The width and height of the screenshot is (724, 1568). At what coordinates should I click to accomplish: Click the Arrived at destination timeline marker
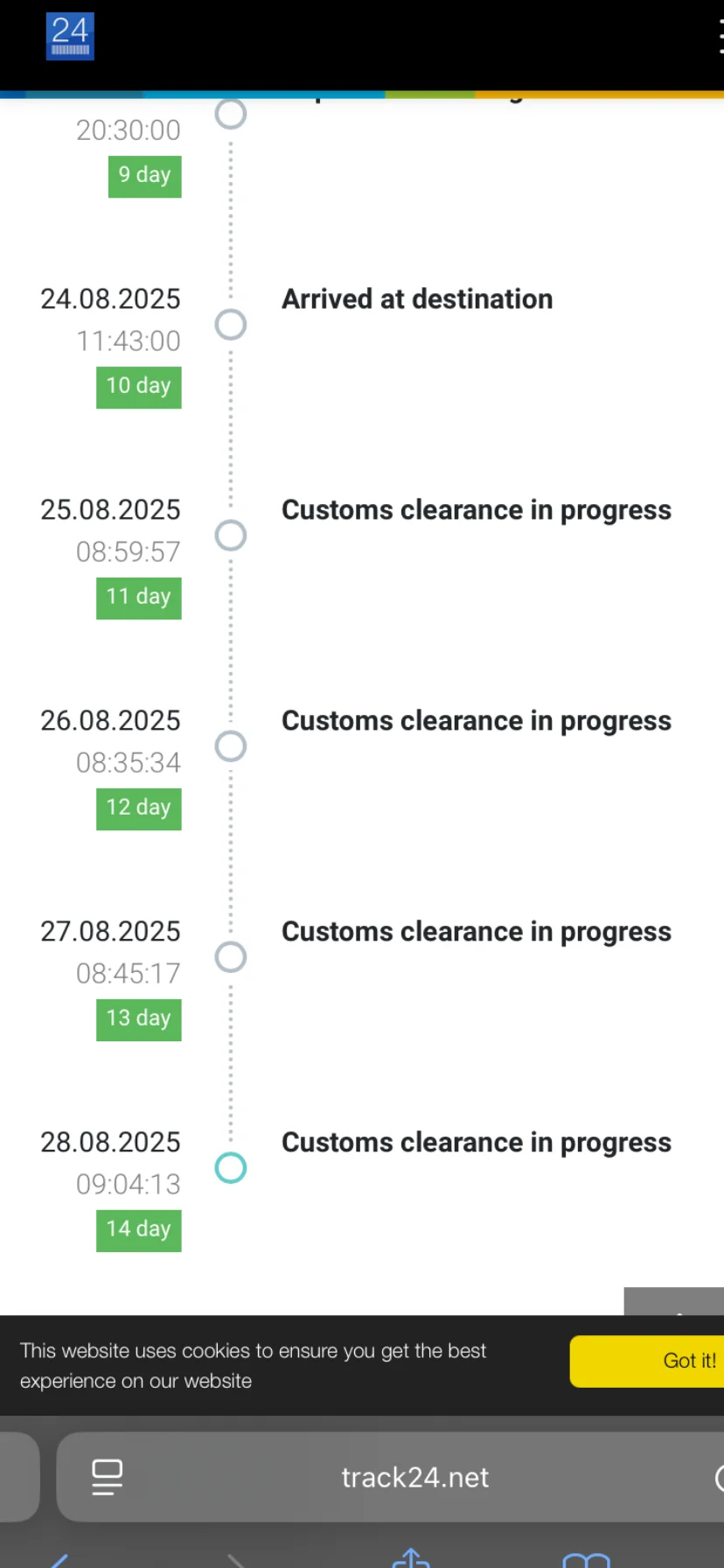(x=231, y=325)
